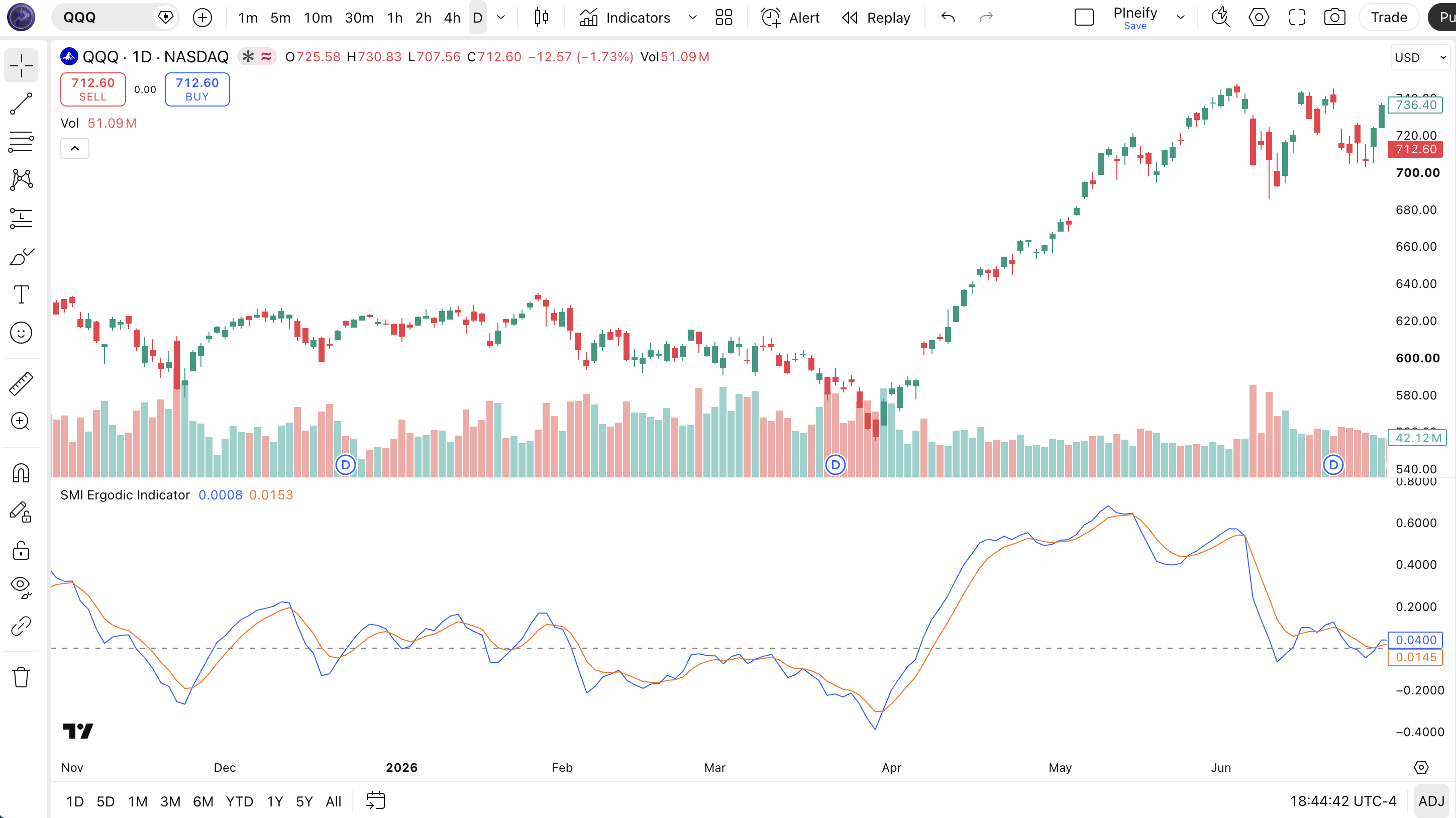Viewport: 1456px width, 818px height.
Task: Select the ruler measure tool
Action: coord(21,384)
